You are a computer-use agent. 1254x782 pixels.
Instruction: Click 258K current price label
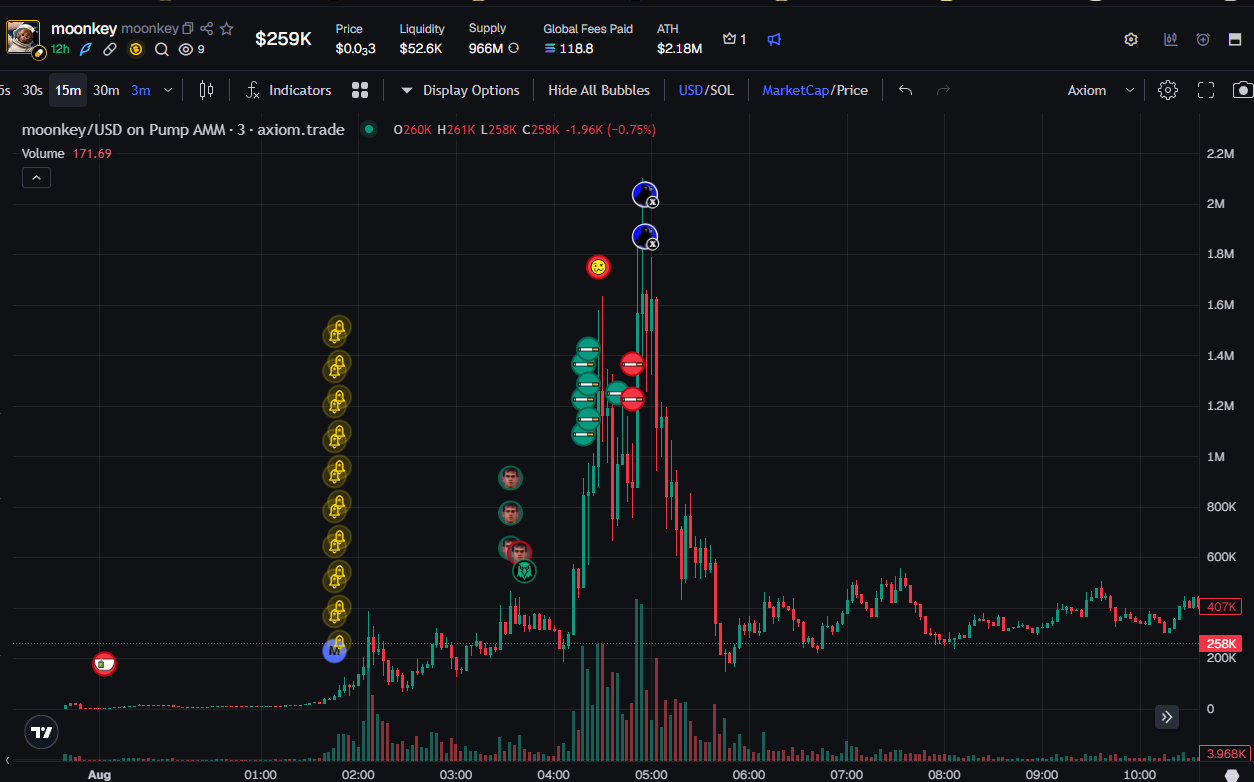click(1222, 644)
